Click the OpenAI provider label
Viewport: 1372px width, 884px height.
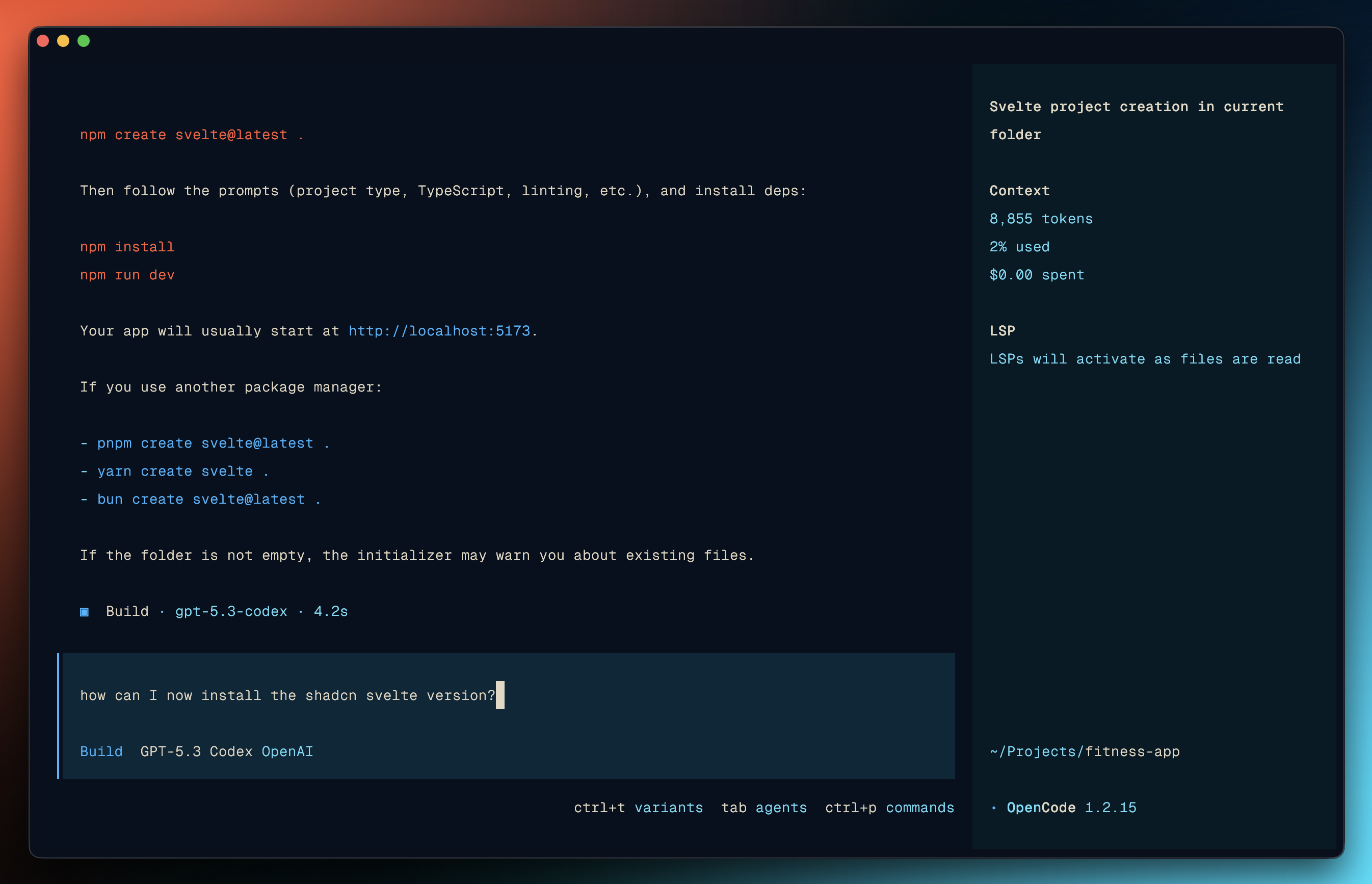287,751
